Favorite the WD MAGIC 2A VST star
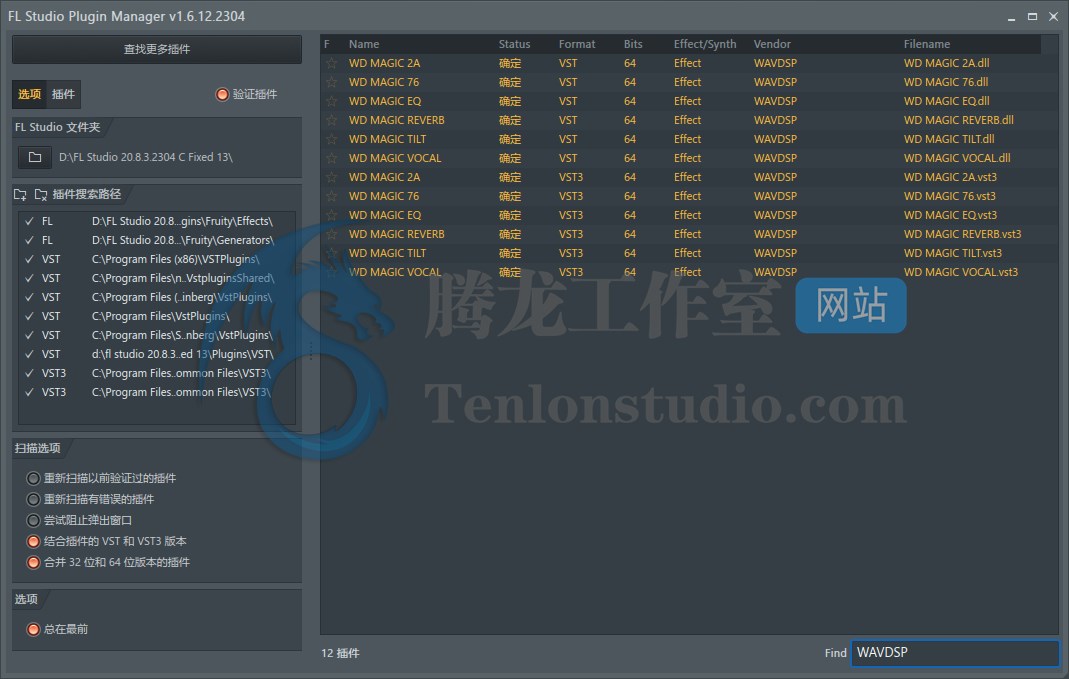This screenshot has width=1069, height=679. click(332, 63)
